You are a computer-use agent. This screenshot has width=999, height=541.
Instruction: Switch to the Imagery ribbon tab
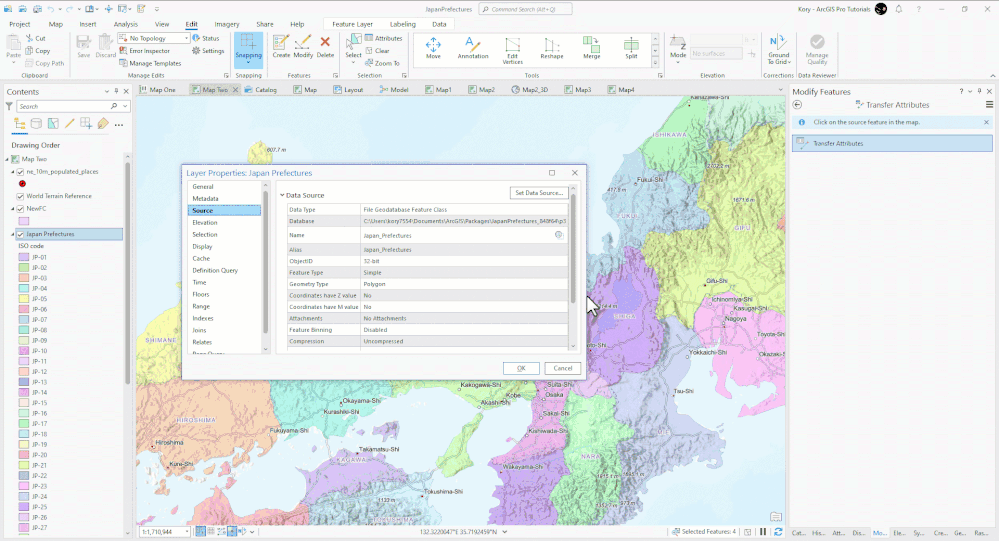227,23
